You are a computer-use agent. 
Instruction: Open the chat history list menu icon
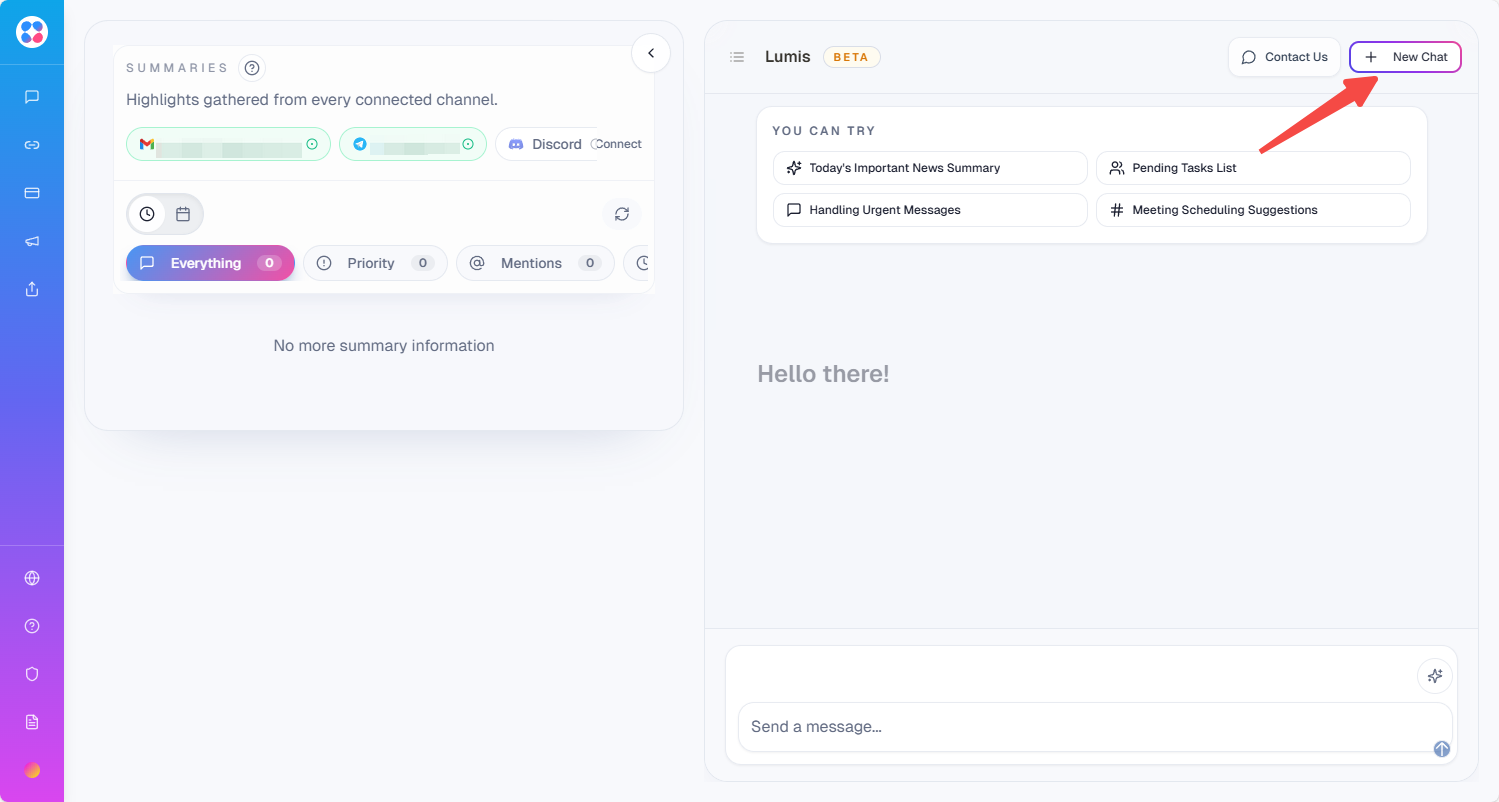click(x=737, y=57)
